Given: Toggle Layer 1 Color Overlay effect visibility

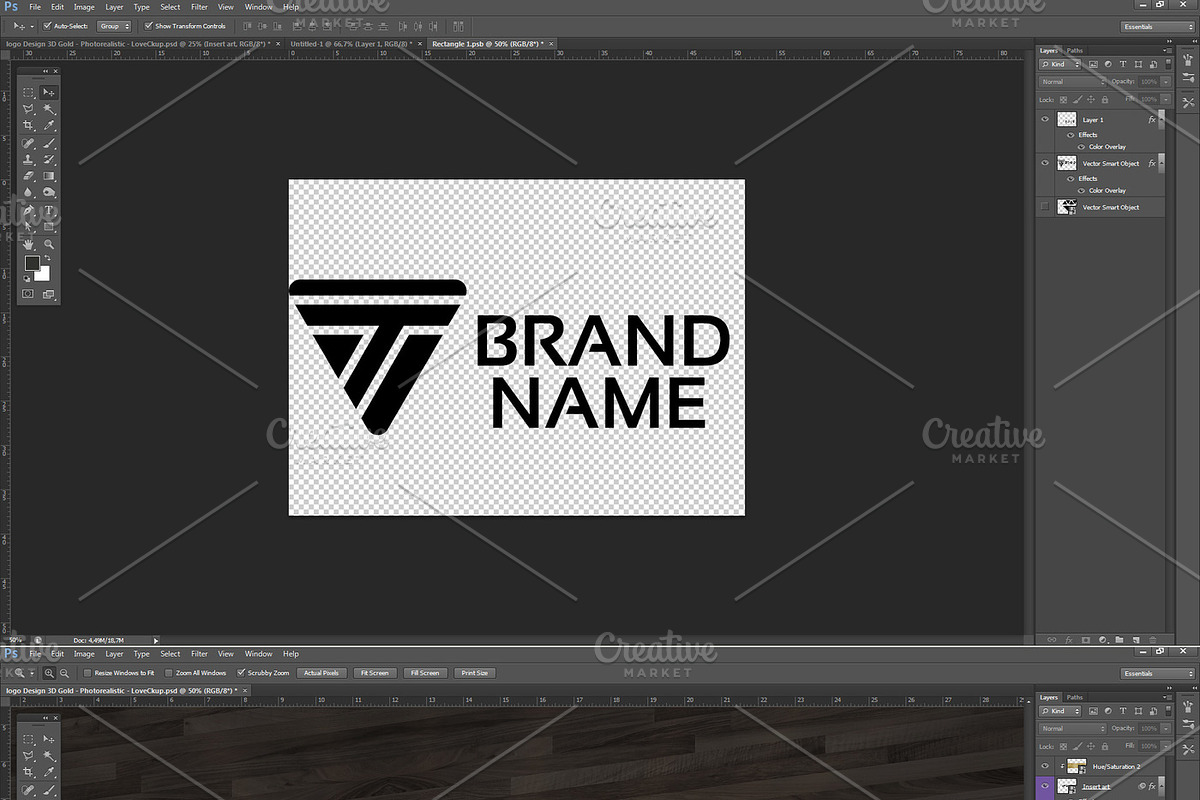Looking at the screenshot, I should pos(1081,147).
